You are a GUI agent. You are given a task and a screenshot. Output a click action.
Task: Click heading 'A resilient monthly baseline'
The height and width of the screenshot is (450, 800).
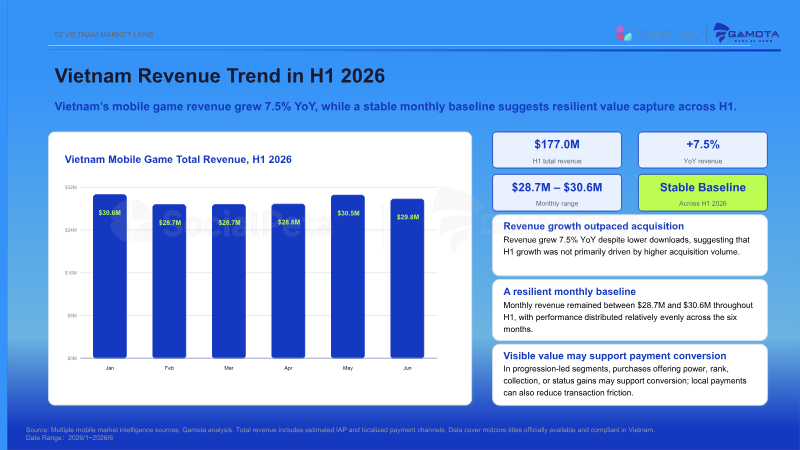tap(569, 291)
